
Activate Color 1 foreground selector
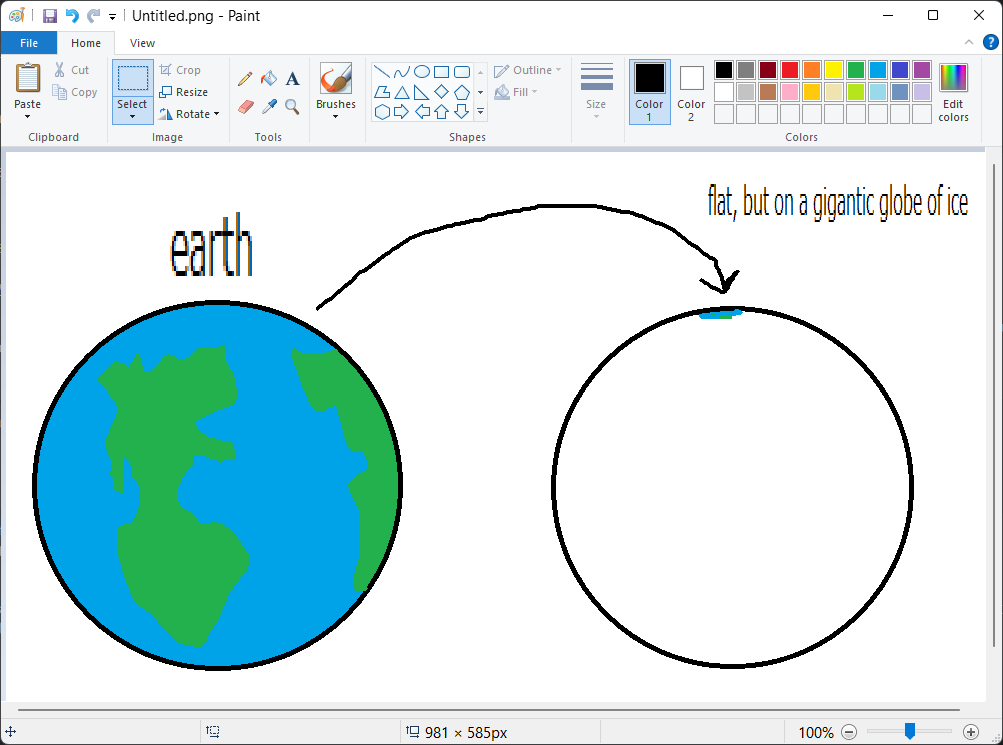649,92
